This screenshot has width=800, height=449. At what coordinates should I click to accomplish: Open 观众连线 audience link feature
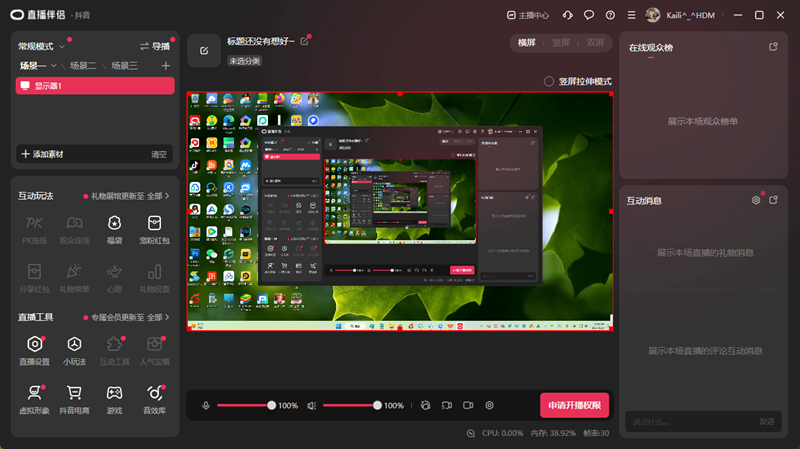[x=74, y=230]
